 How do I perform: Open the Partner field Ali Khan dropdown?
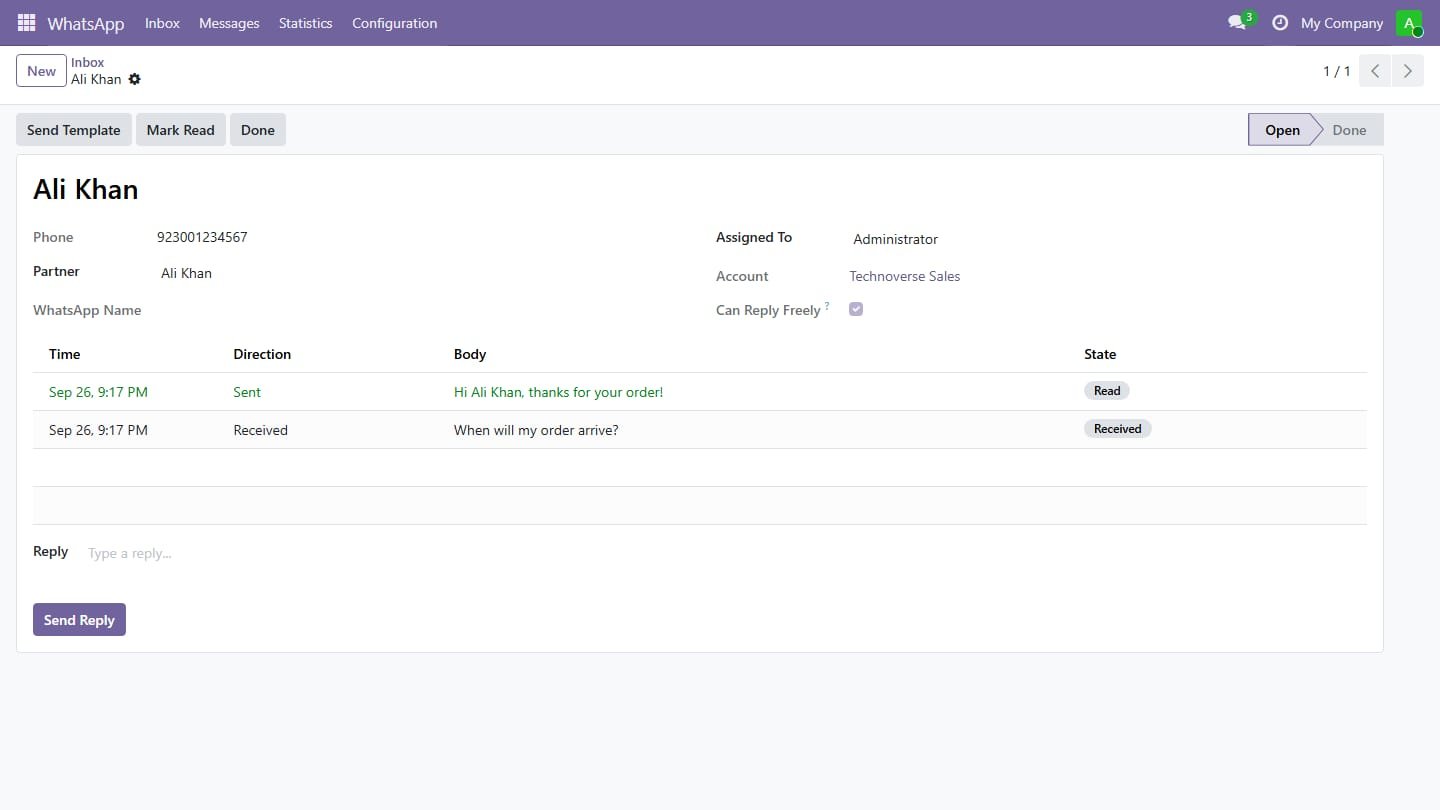tap(420, 273)
